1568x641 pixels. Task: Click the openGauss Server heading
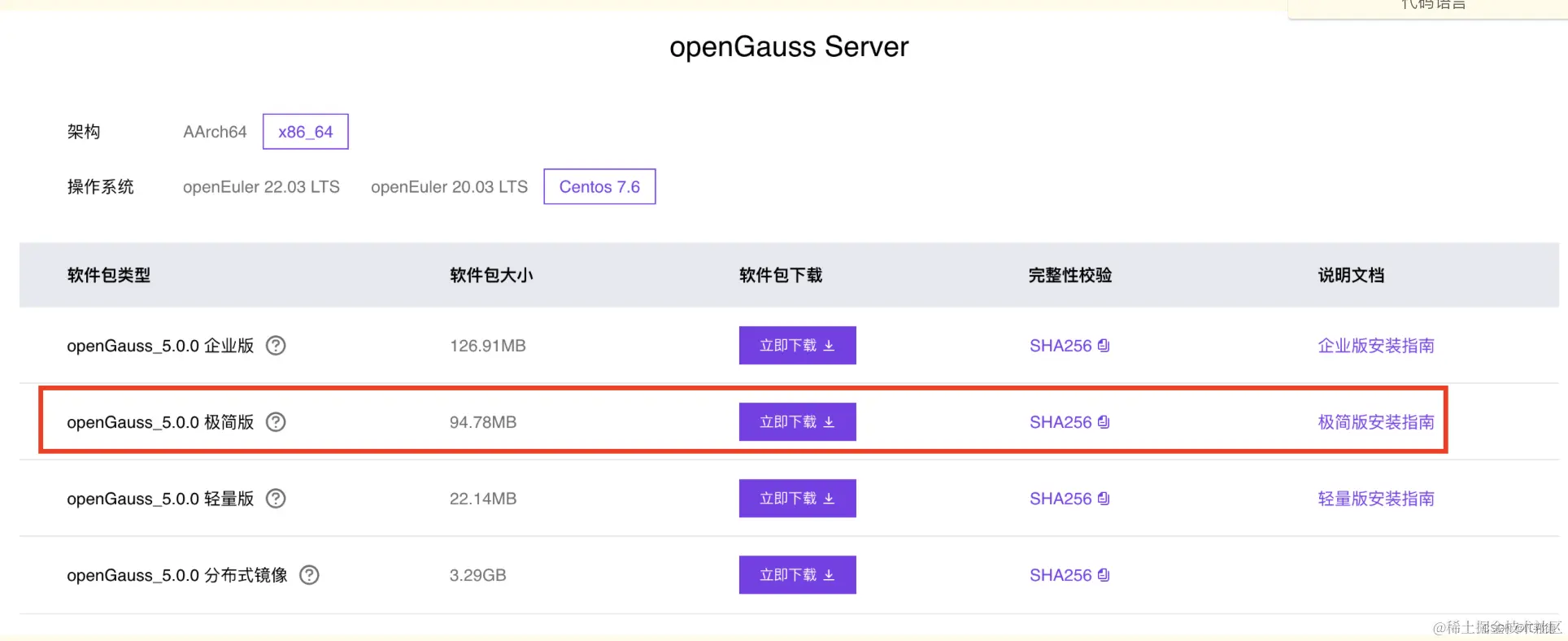point(789,47)
